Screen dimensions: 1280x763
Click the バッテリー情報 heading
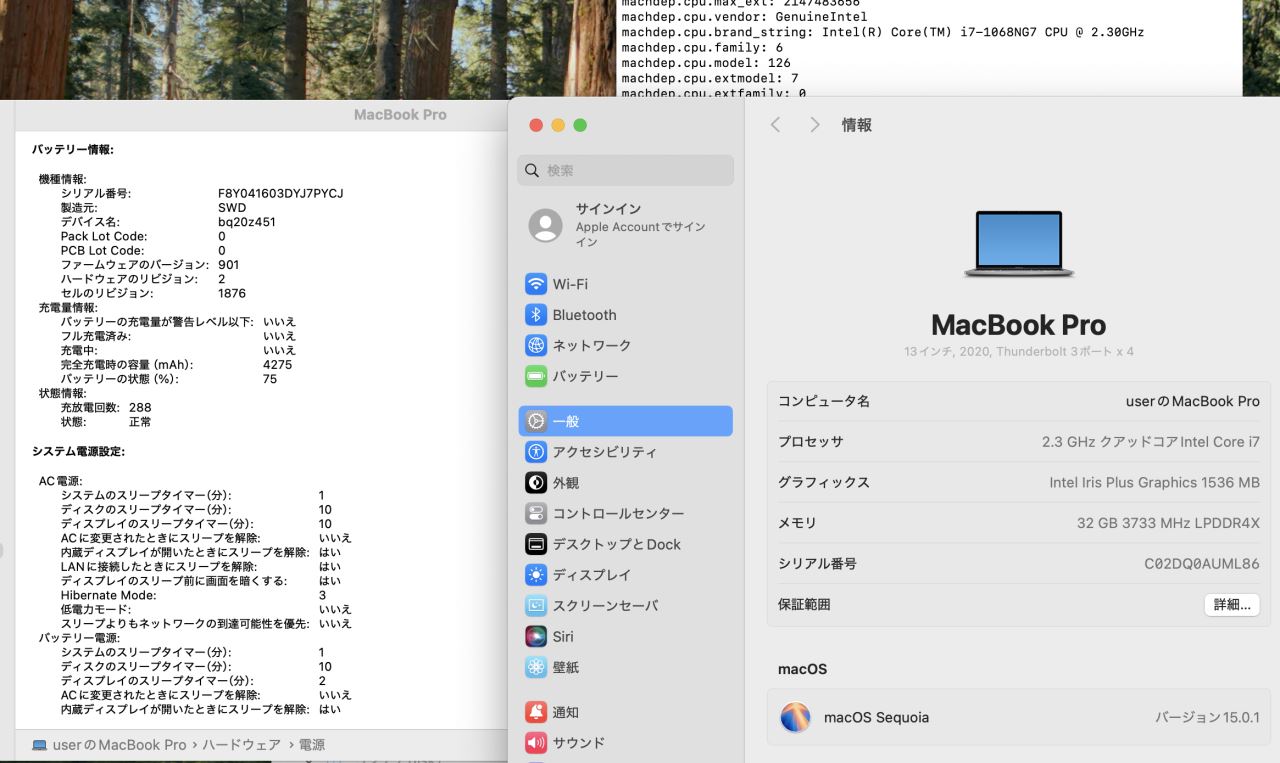[x=73, y=150]
